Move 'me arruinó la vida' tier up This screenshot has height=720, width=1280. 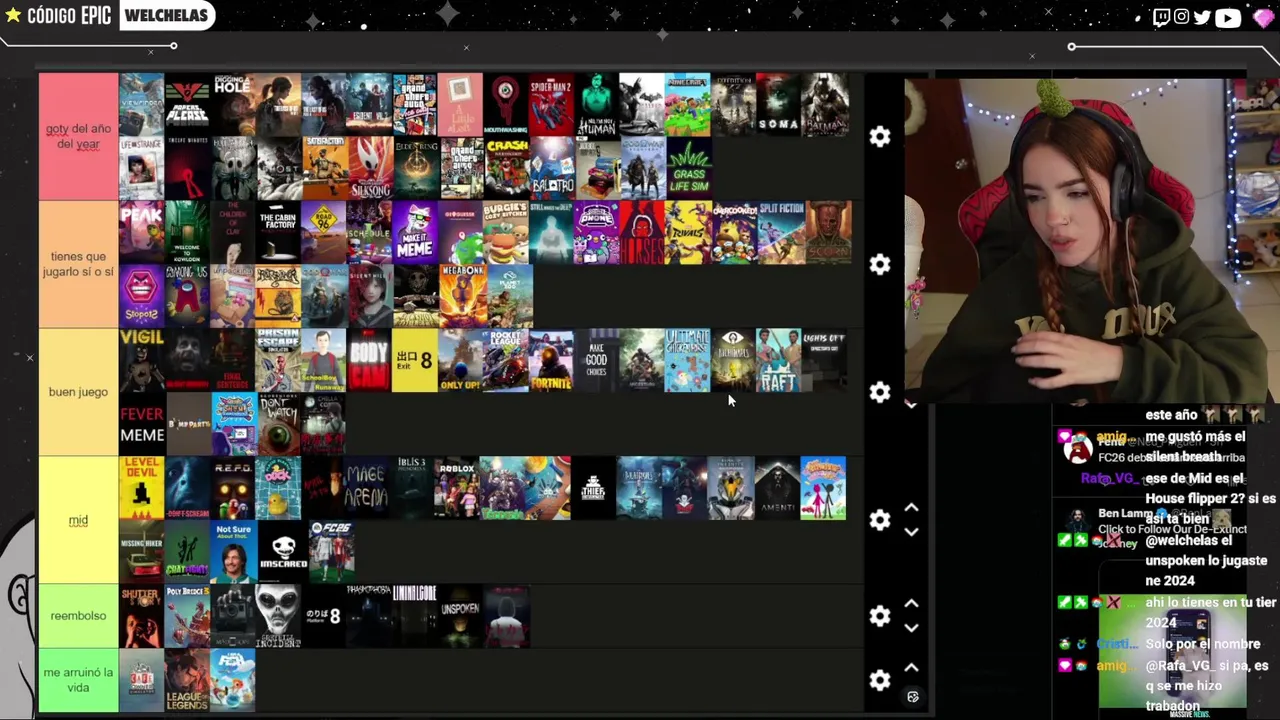point(911,668)
